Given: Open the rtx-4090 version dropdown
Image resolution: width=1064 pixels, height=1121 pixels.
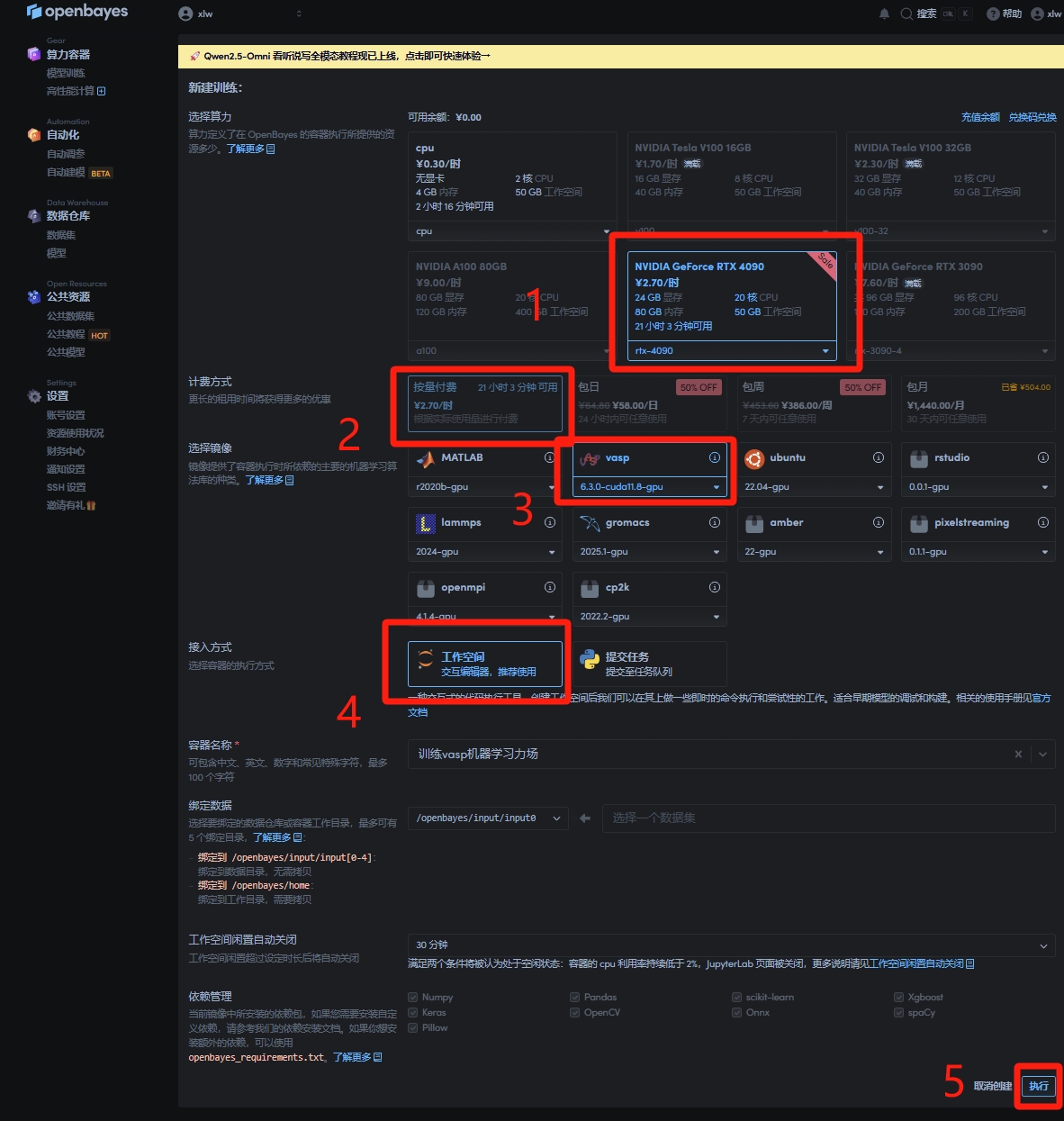Looking at the screenshot, I should [x=732, y=351].
